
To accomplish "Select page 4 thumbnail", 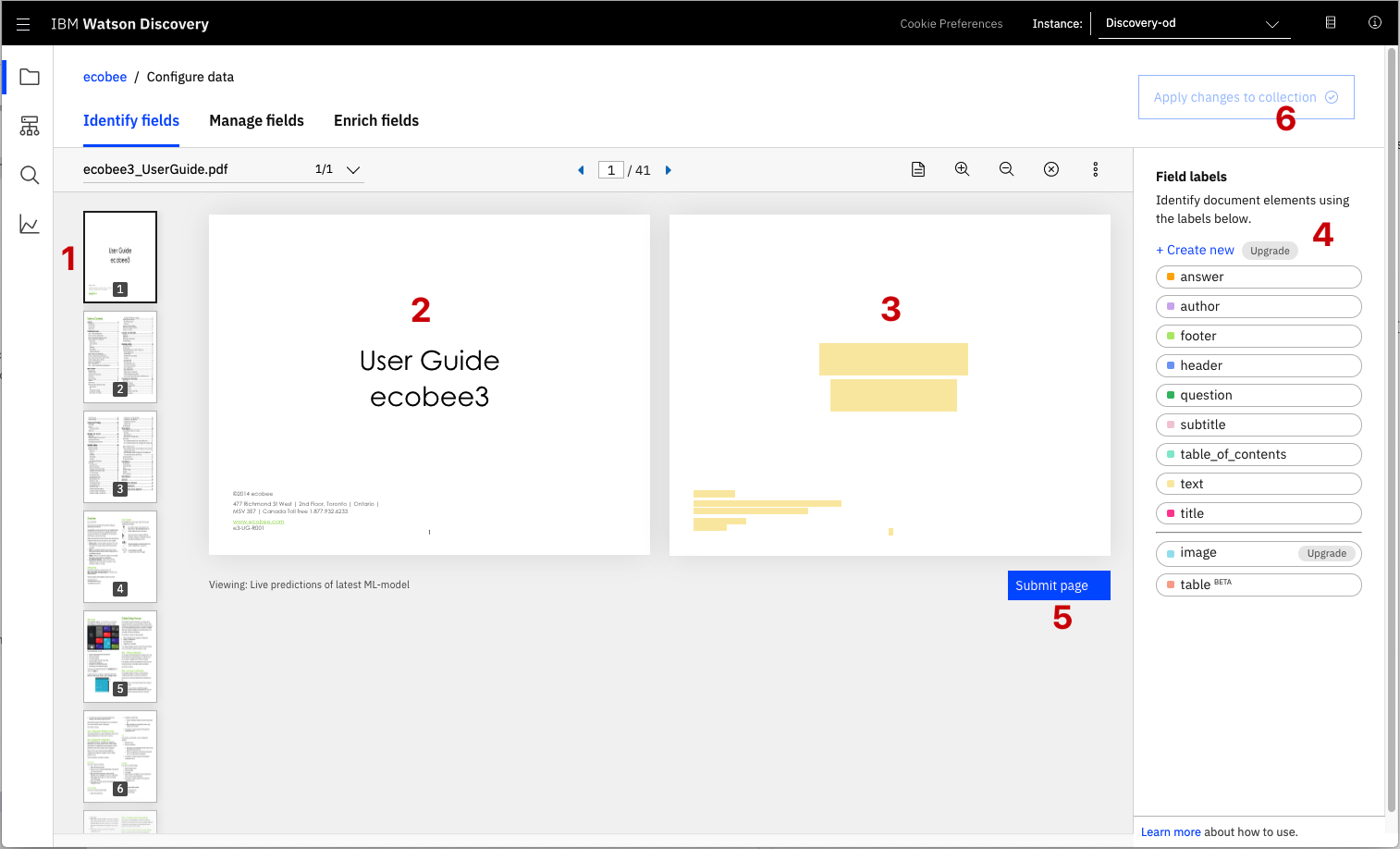I will (x=120, y=557).
